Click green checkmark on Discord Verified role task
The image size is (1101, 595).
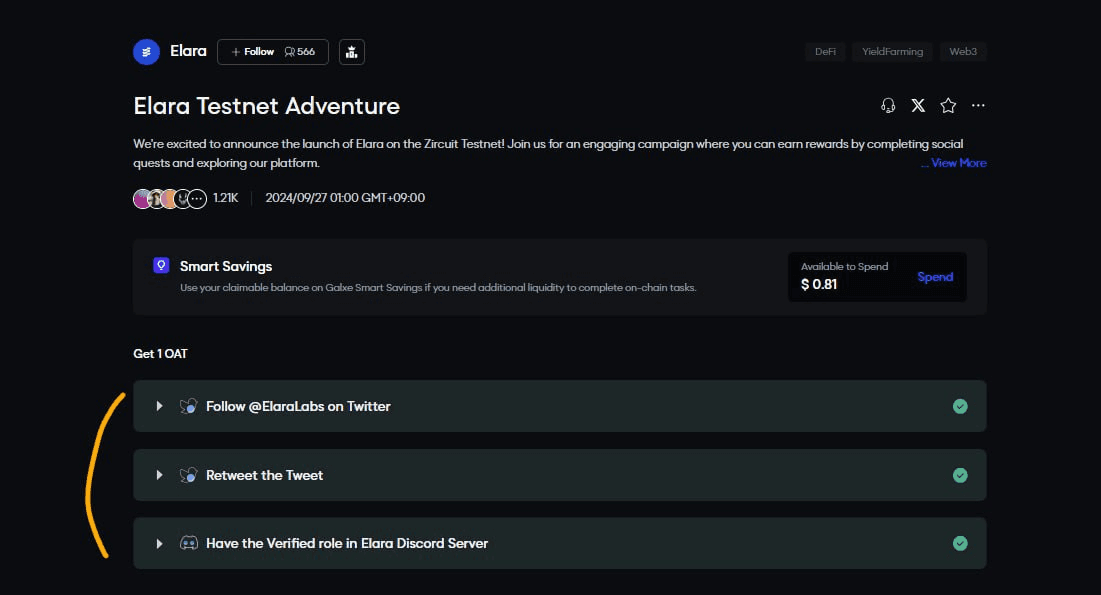[960, 543]
